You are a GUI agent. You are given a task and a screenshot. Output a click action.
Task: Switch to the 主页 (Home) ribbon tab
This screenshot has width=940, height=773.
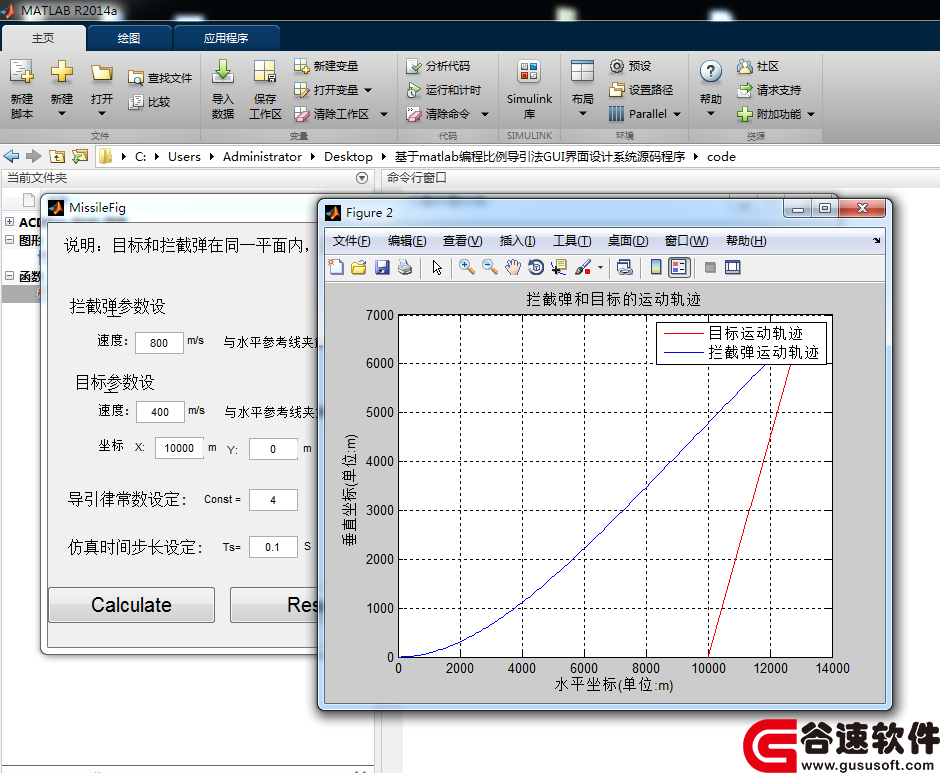[43, 38]
